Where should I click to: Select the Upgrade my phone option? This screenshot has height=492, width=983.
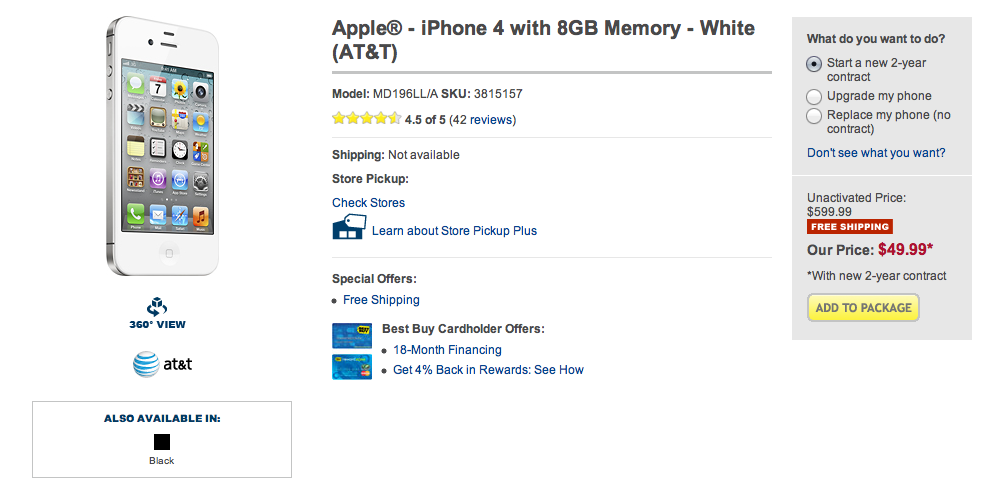pyautogui.click(x=814, y=97)
